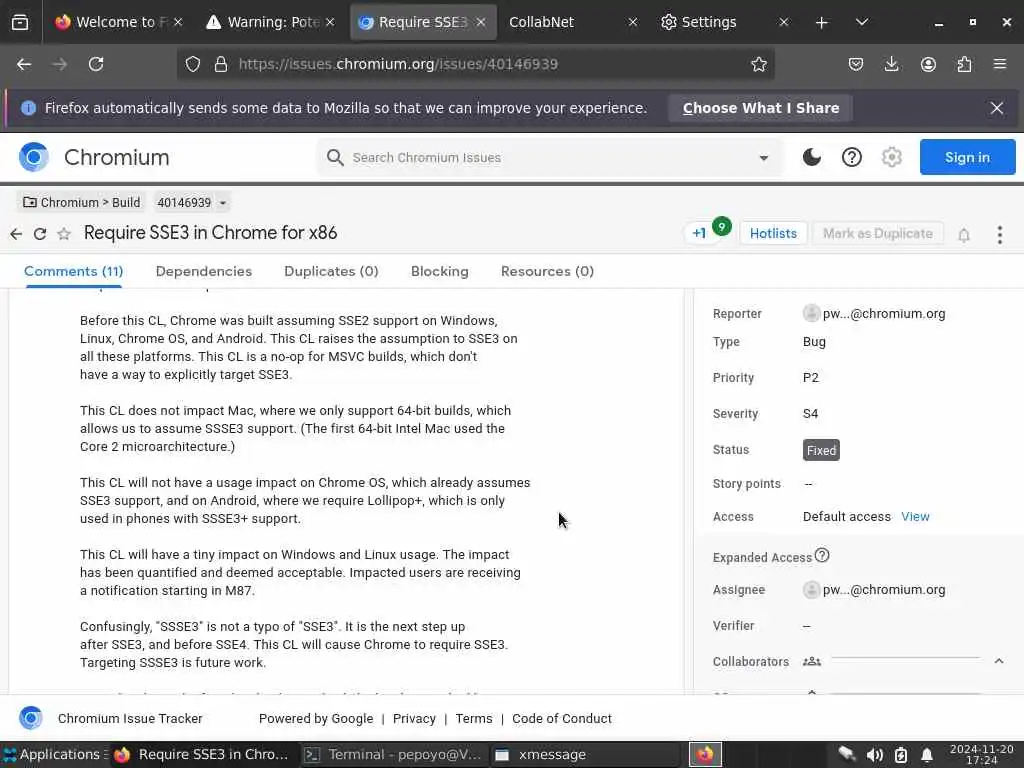Click the notification bell icon for issue
Viewport: 1024px width, 768px height.
(964, 235)
